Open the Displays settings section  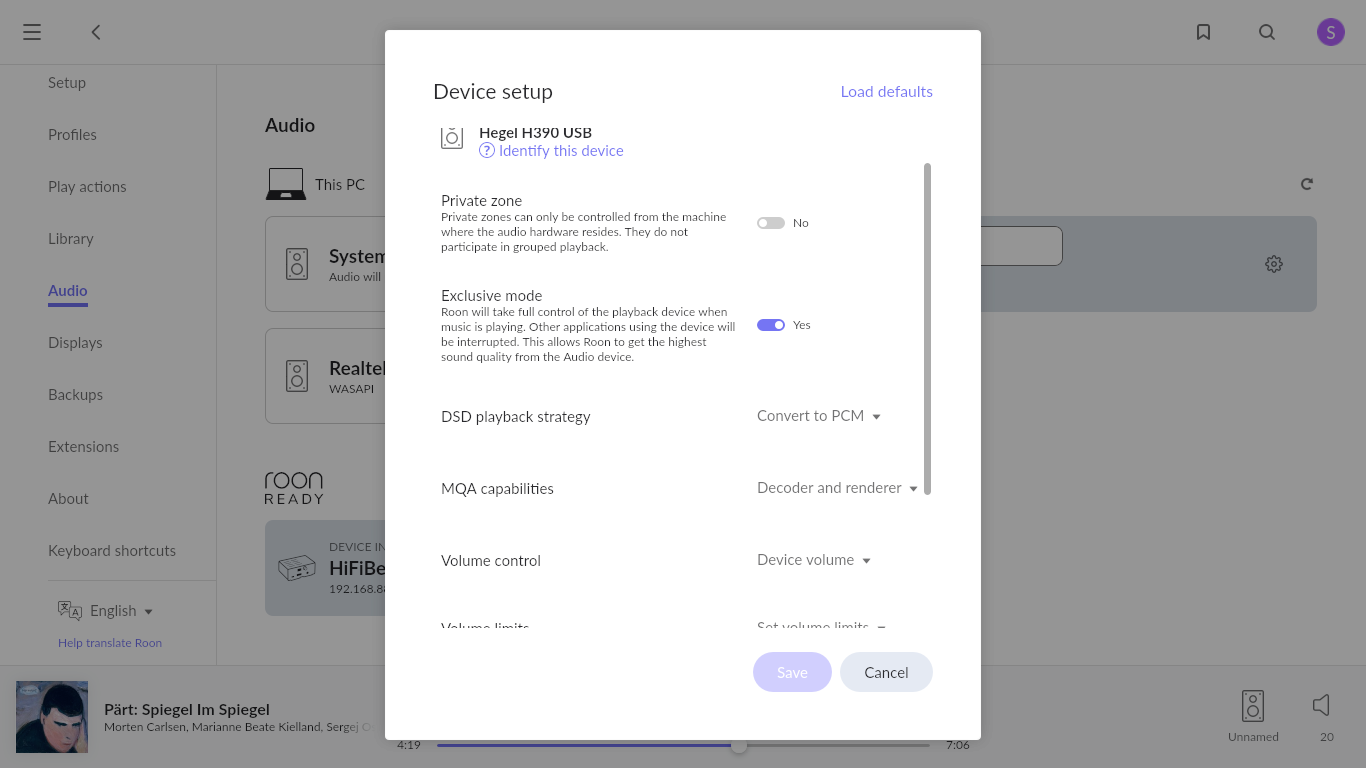coord(75,343)
